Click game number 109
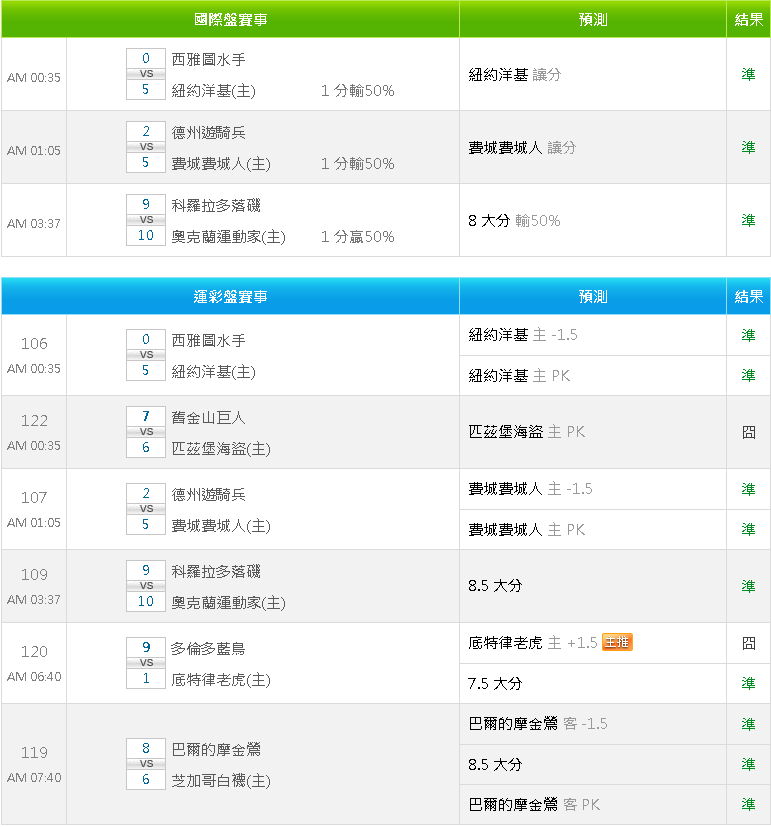Screen dimensions: 771x827 click(x=34, y=574)
